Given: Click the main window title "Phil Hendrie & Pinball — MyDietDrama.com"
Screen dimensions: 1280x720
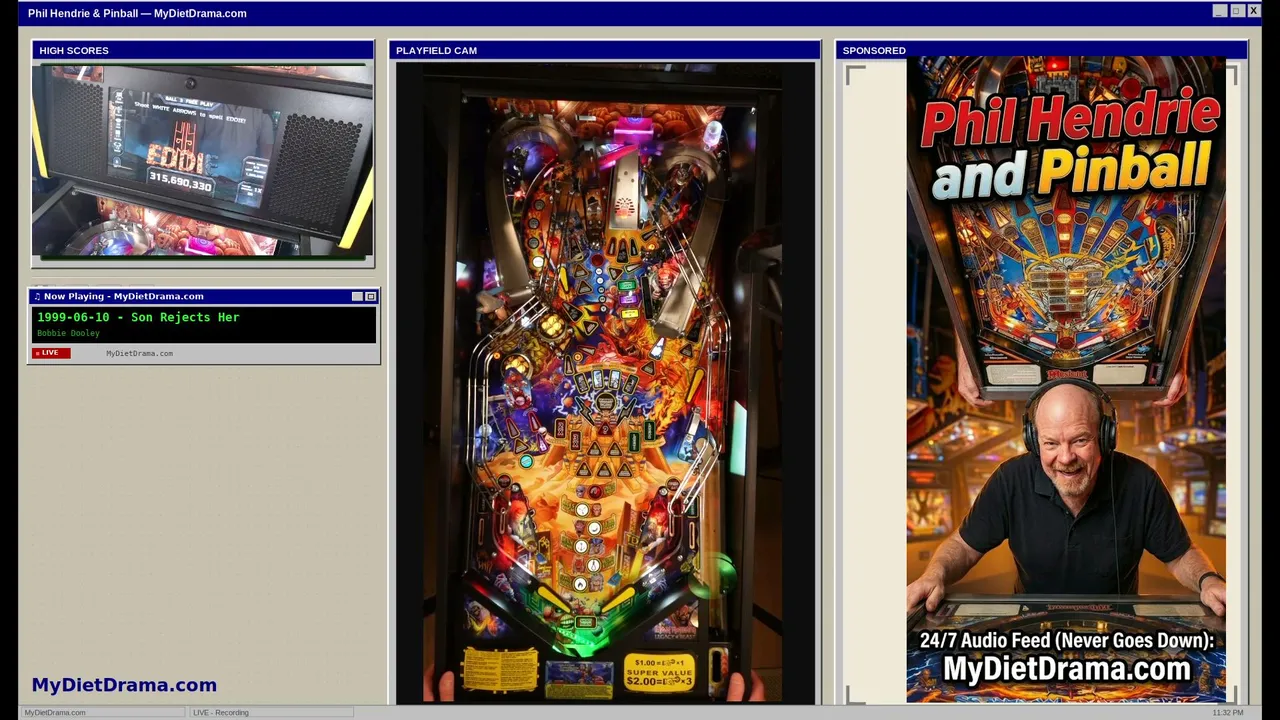Looking at the screenshot, I should pyautogui.click(x=137, y=13).
